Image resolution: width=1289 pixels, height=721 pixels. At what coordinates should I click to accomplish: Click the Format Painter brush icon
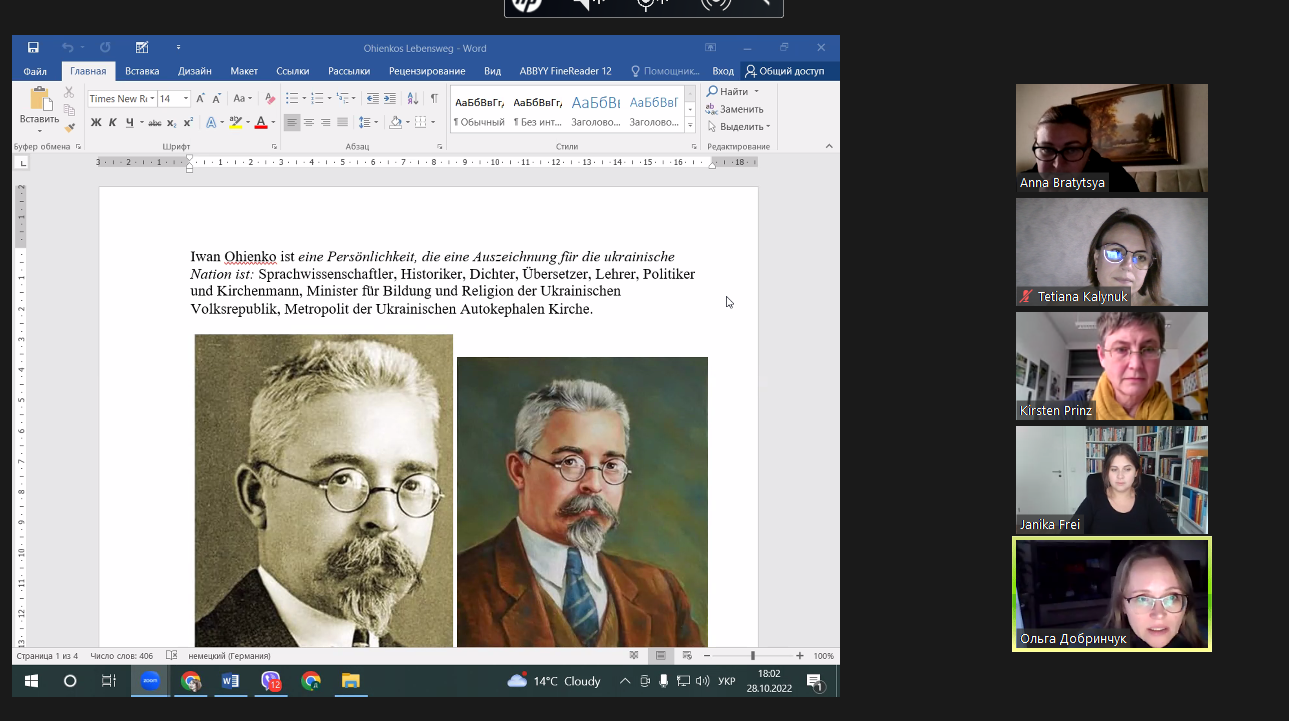pos(69,127)
